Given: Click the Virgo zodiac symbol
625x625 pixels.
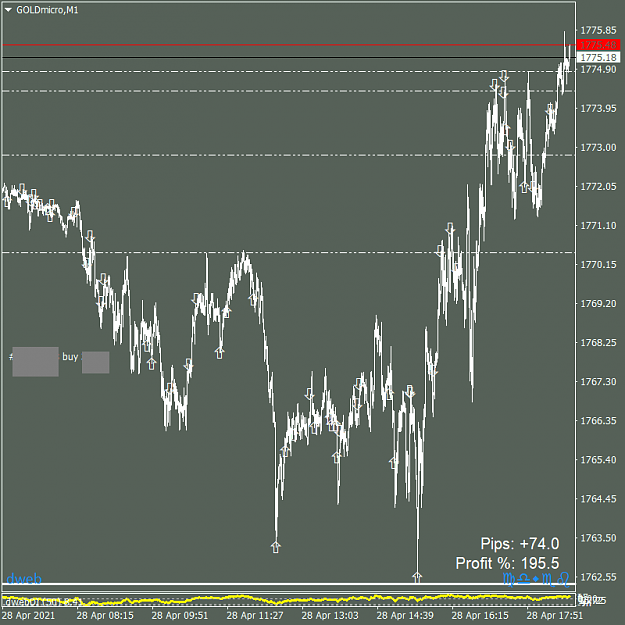Looking at the screenshot, I should 509,579.
